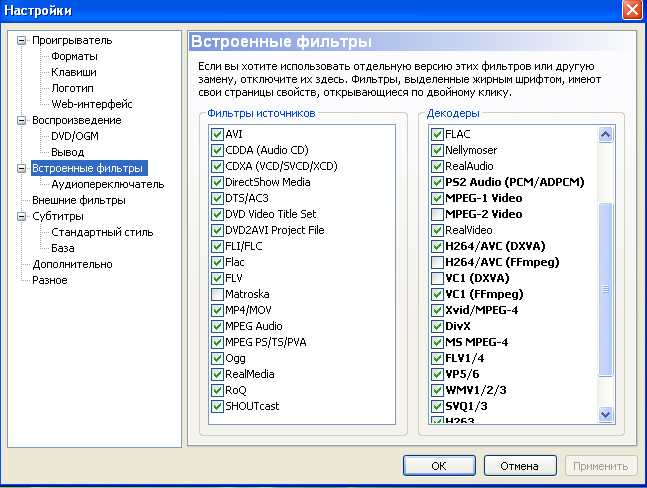The image size is (647, 488).
Task: Enable H264/AVC (FFmpeg) decoder
Action: [x=437, y=262]
